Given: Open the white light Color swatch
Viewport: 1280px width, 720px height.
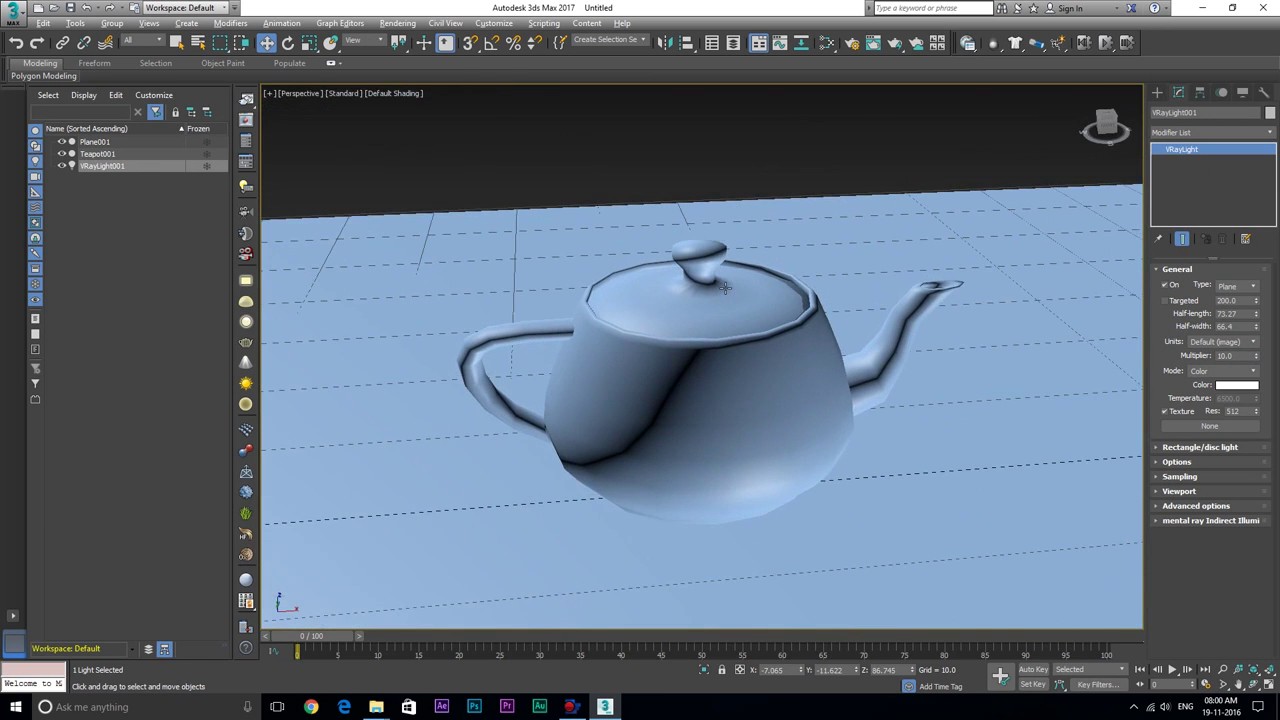Looking at the screenshot, I should click(1237, 385).
